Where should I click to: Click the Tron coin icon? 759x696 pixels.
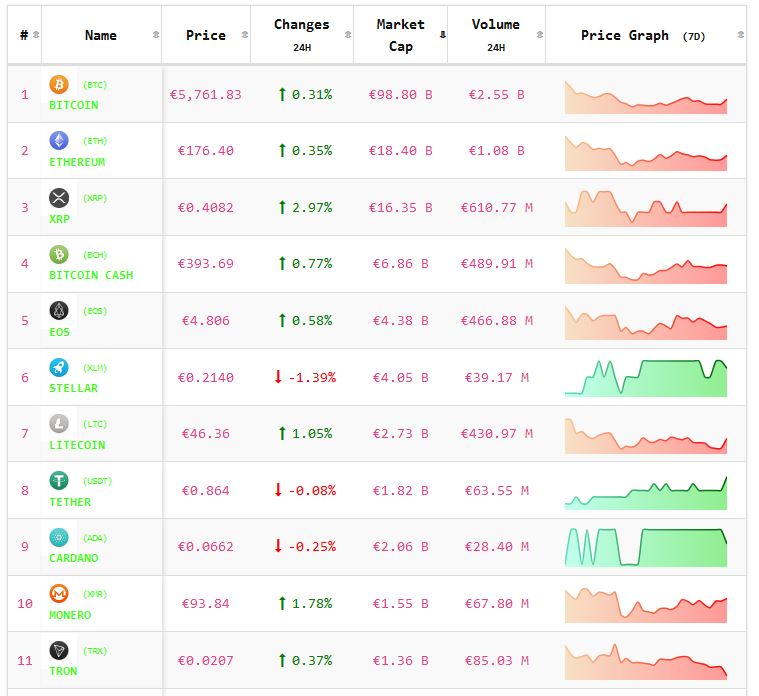[59, 651]
